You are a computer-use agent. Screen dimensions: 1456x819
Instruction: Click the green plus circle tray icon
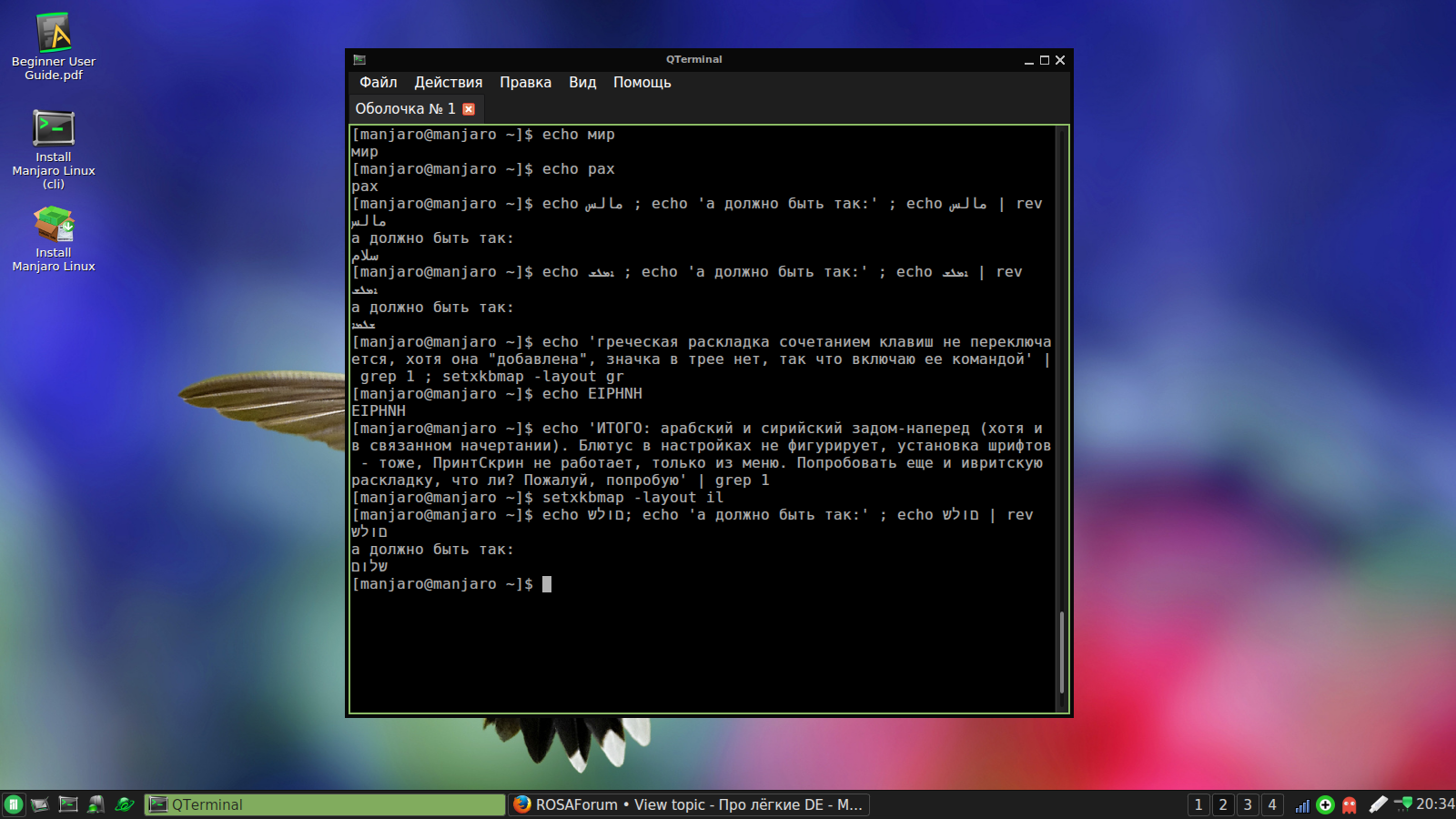point(1326,804)
